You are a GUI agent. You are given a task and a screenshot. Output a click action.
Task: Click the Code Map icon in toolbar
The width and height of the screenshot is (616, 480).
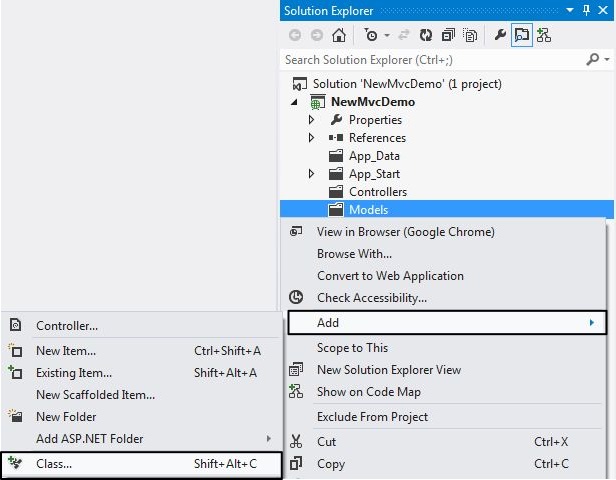click(x=544, y=35)
